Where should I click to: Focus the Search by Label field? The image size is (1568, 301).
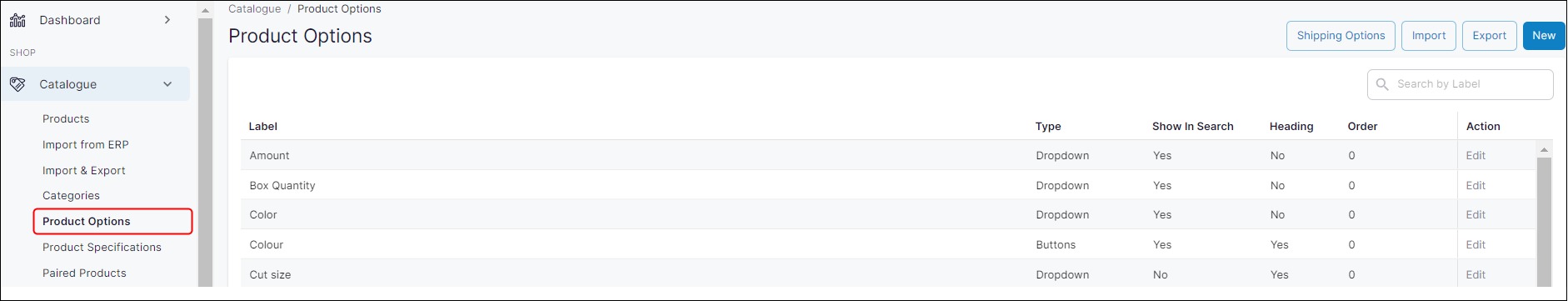[x=1460, y=84]
